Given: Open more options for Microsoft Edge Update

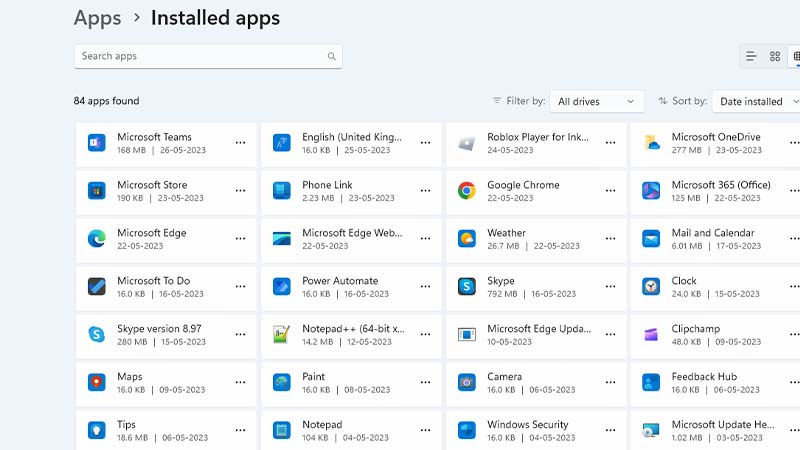Looking at the screenshot, I should (x=610, y=335).
